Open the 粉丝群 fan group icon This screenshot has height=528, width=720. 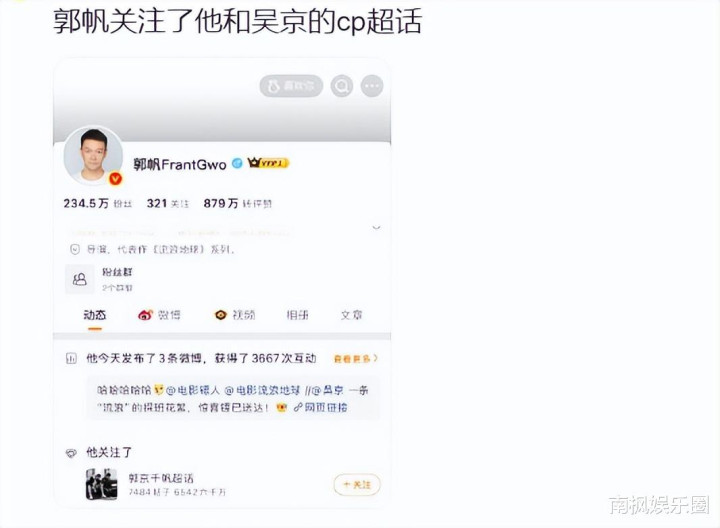[80, 279]
